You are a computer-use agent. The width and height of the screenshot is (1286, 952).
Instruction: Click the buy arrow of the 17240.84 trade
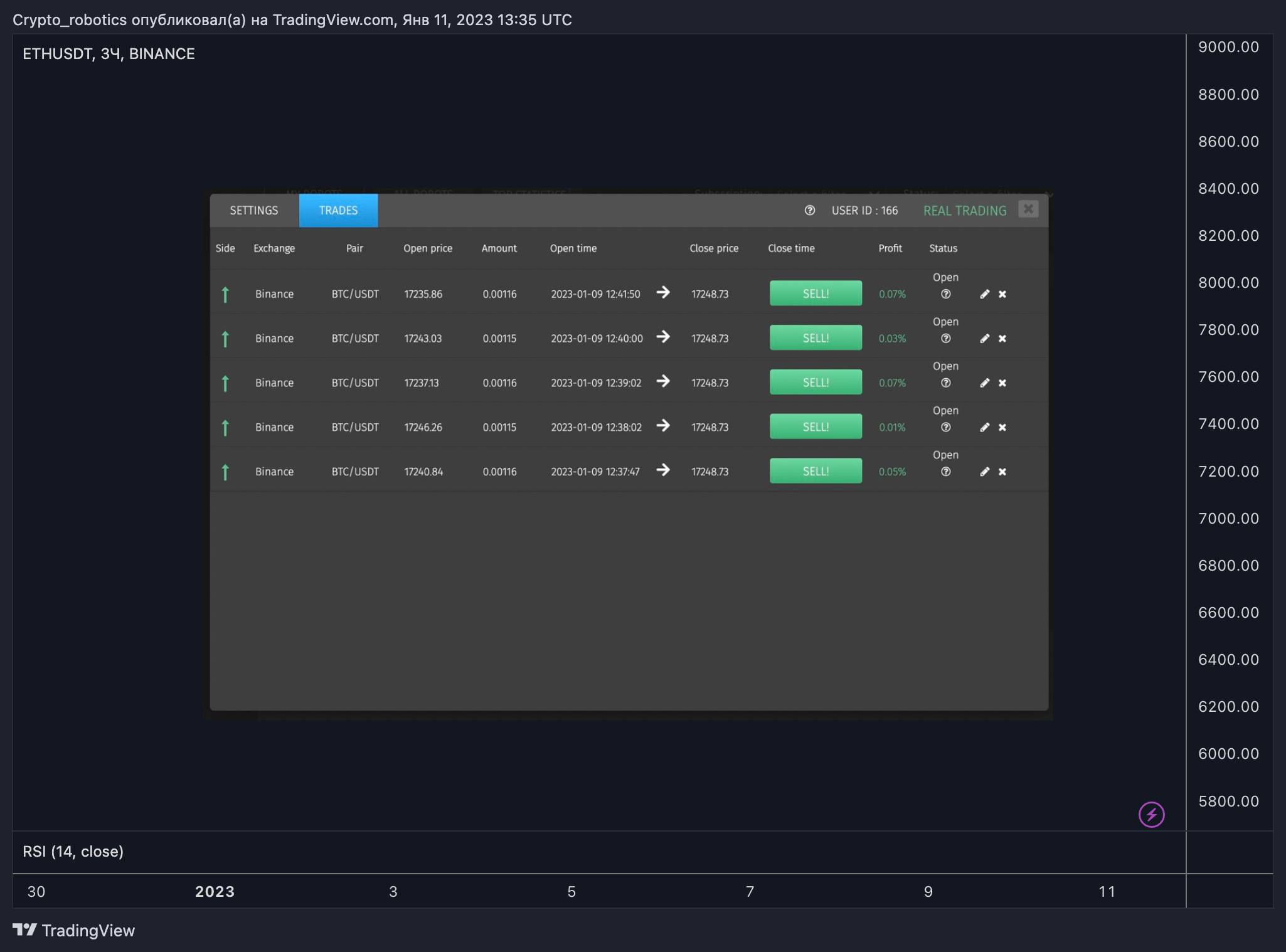225,472
